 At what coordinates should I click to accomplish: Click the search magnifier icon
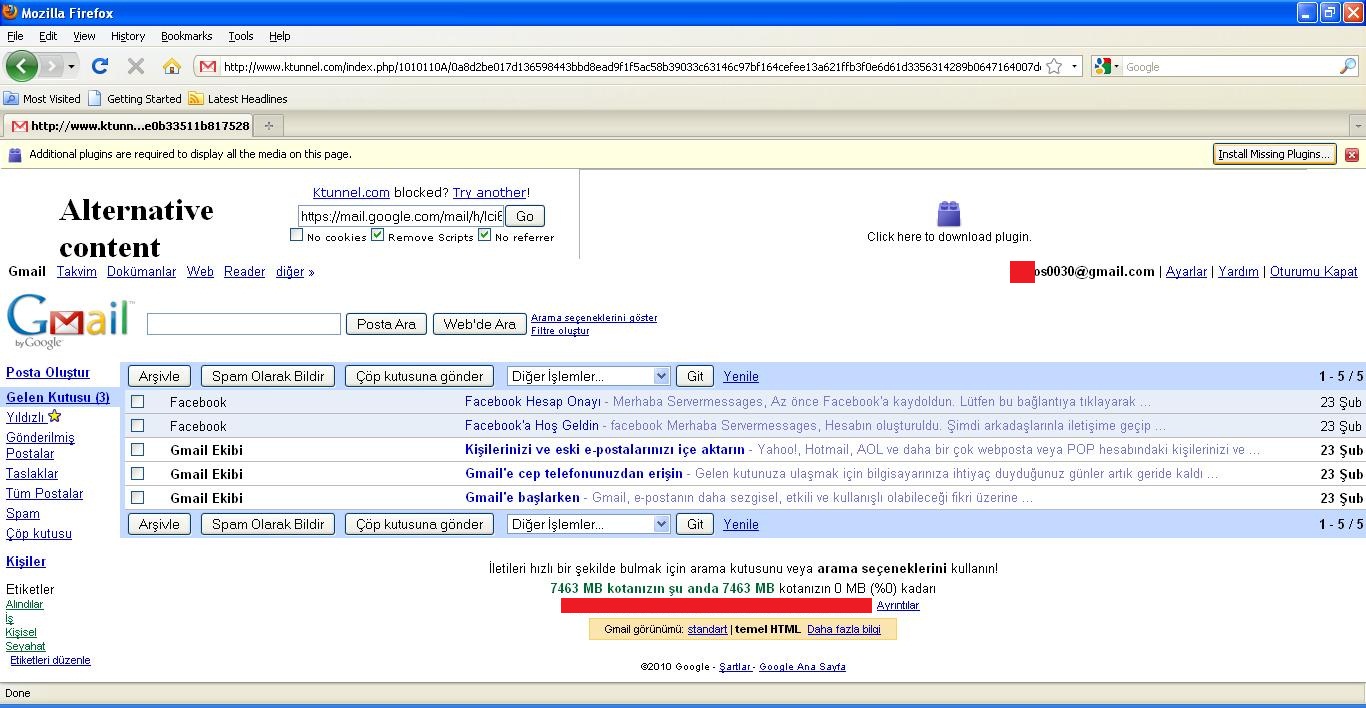point(1347,67)
